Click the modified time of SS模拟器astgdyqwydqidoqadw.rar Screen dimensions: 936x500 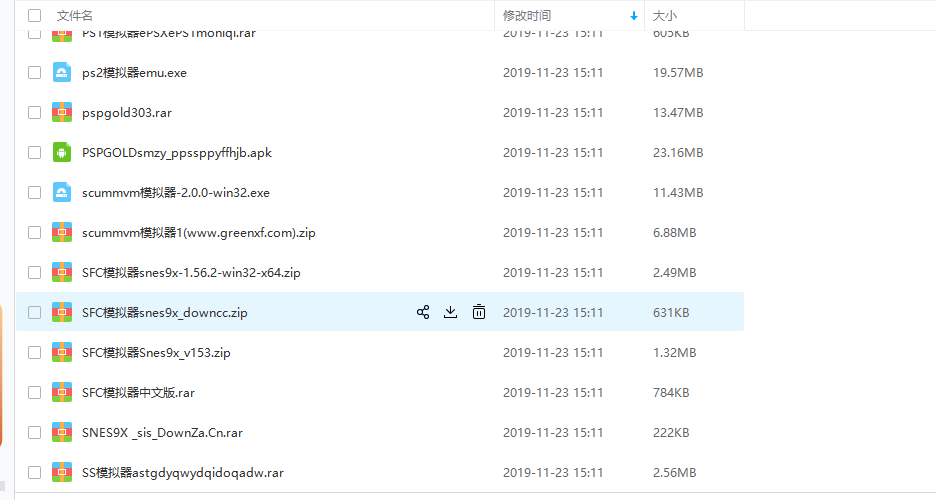point(553,473)
